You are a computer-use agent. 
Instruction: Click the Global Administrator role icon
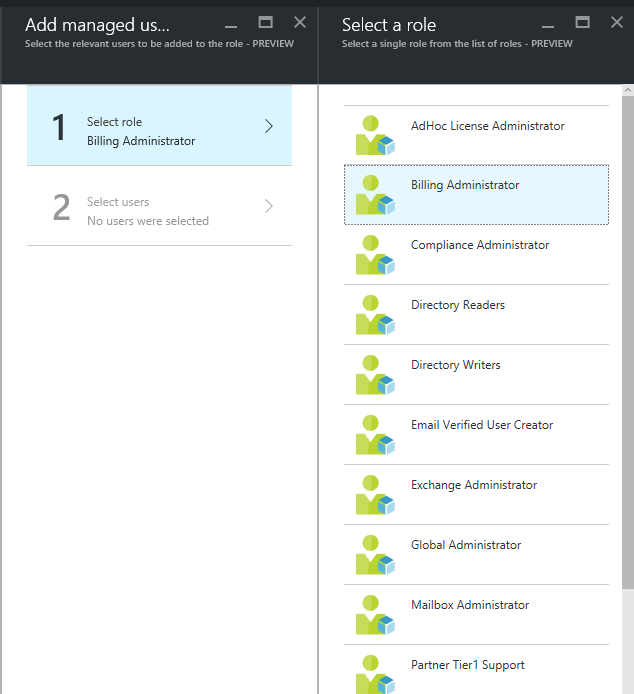point(375,555)
